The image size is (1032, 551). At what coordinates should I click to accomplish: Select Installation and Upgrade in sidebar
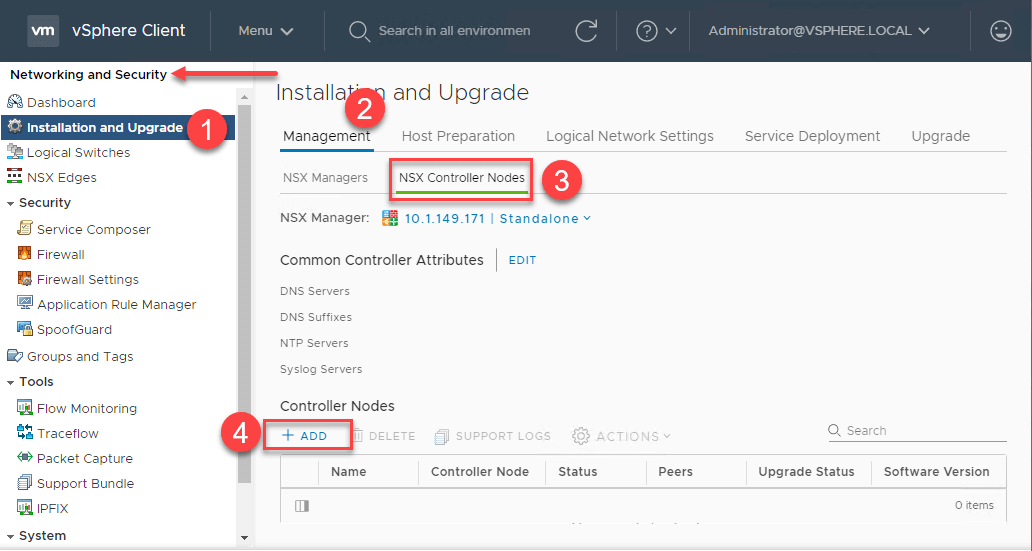[x=118, y=128]
